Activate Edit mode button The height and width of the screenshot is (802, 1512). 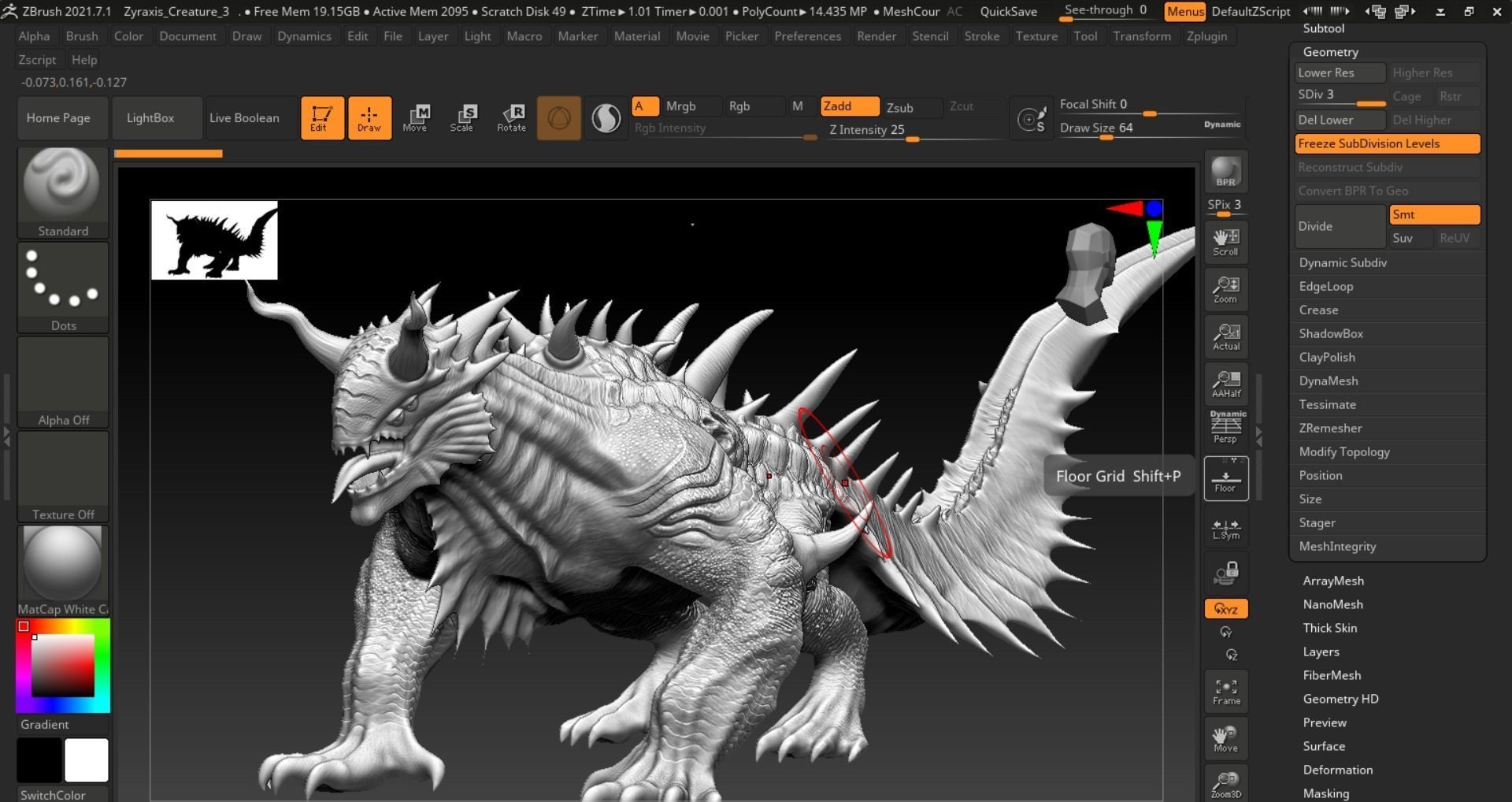click(322, 118)
